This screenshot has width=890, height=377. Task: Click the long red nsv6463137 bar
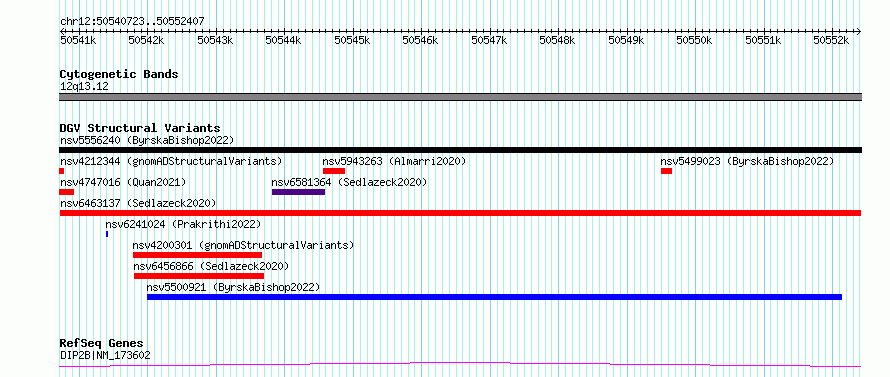[460, 213]
